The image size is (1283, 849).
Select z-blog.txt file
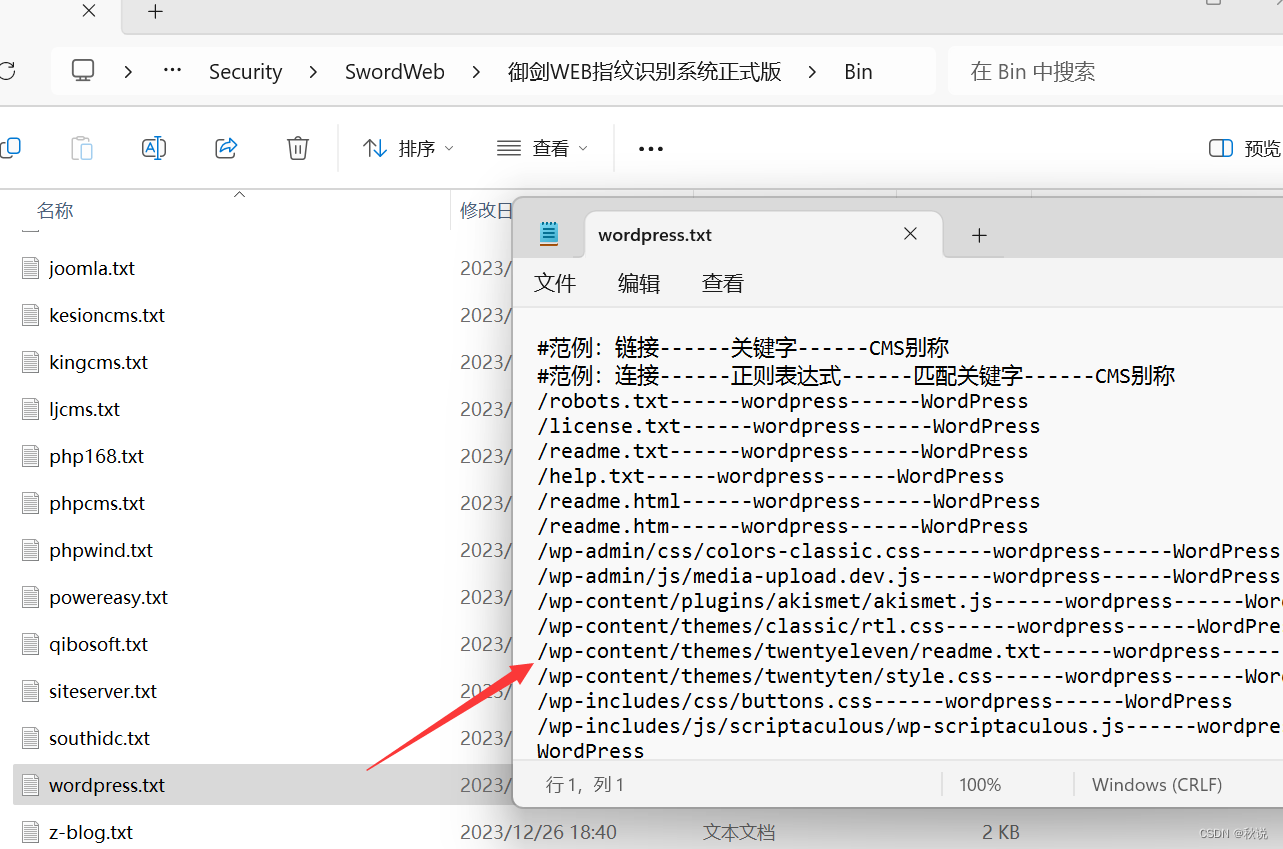pos(91,832)
